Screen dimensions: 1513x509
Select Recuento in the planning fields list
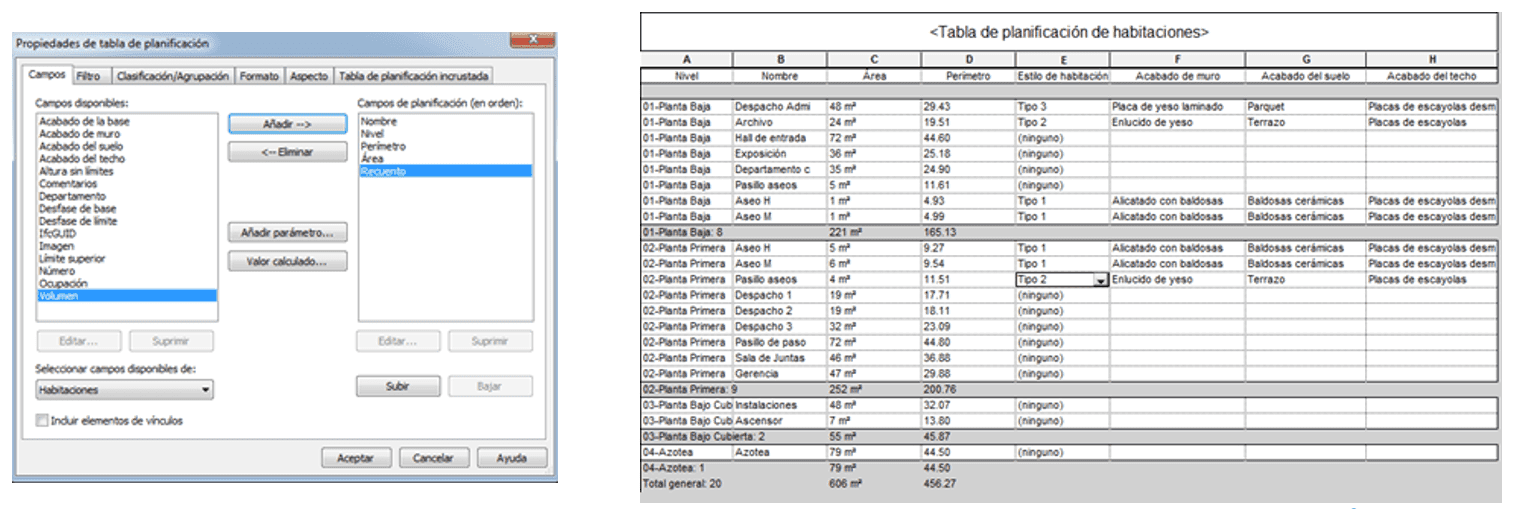tap(383, 172)
